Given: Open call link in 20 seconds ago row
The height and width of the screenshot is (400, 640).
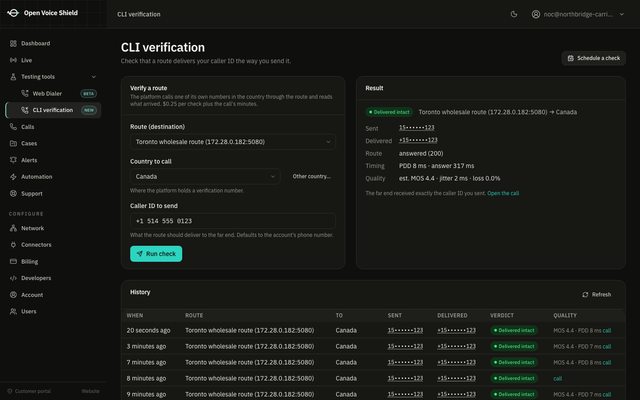Looking at the screenshot, I should 607,331.
